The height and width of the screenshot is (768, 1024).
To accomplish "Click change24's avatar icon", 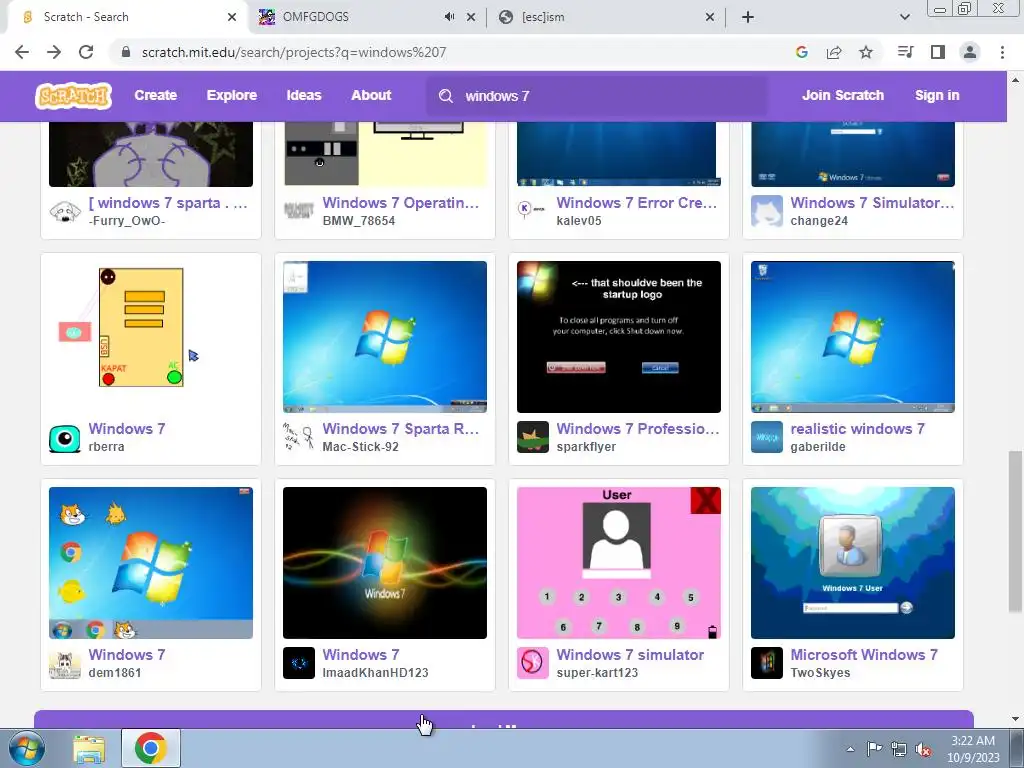I will click(766, 212).
